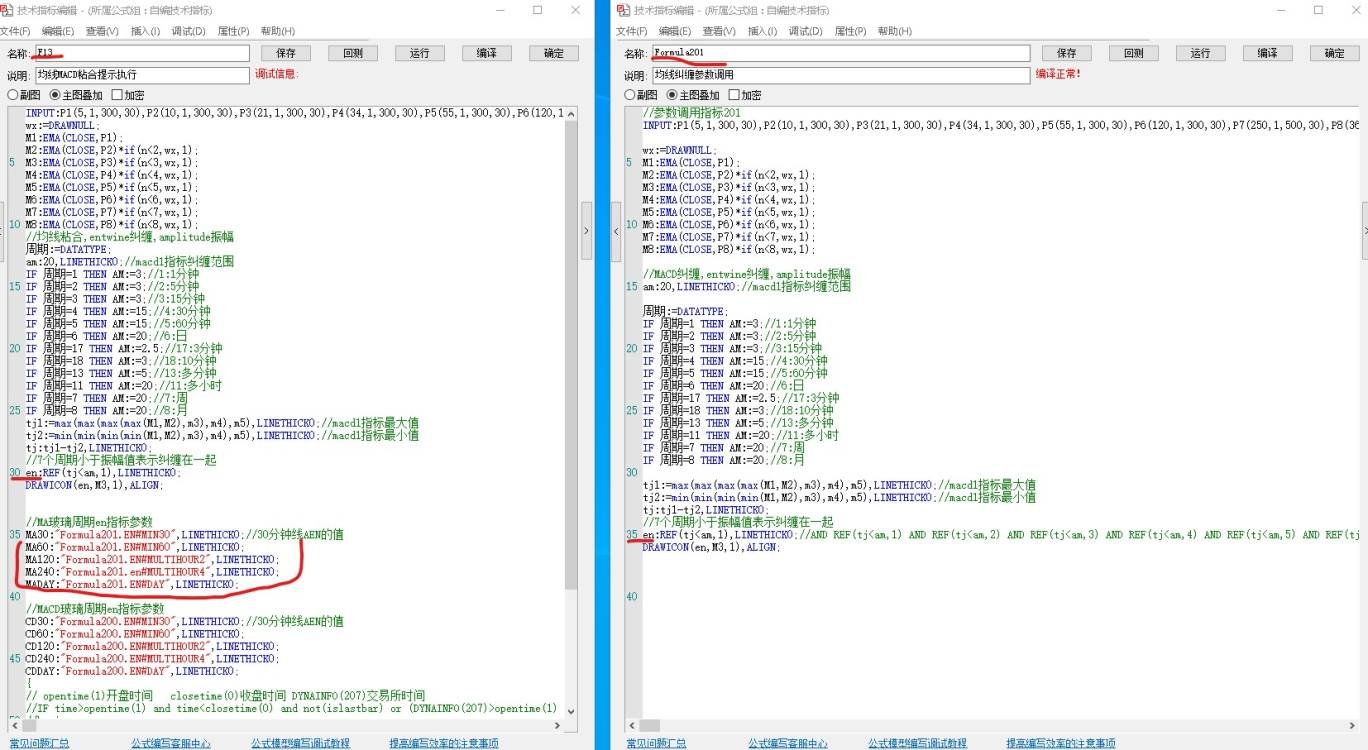Open 插入(I) menu in left window
1368x750 pixels.
(145, 31)
